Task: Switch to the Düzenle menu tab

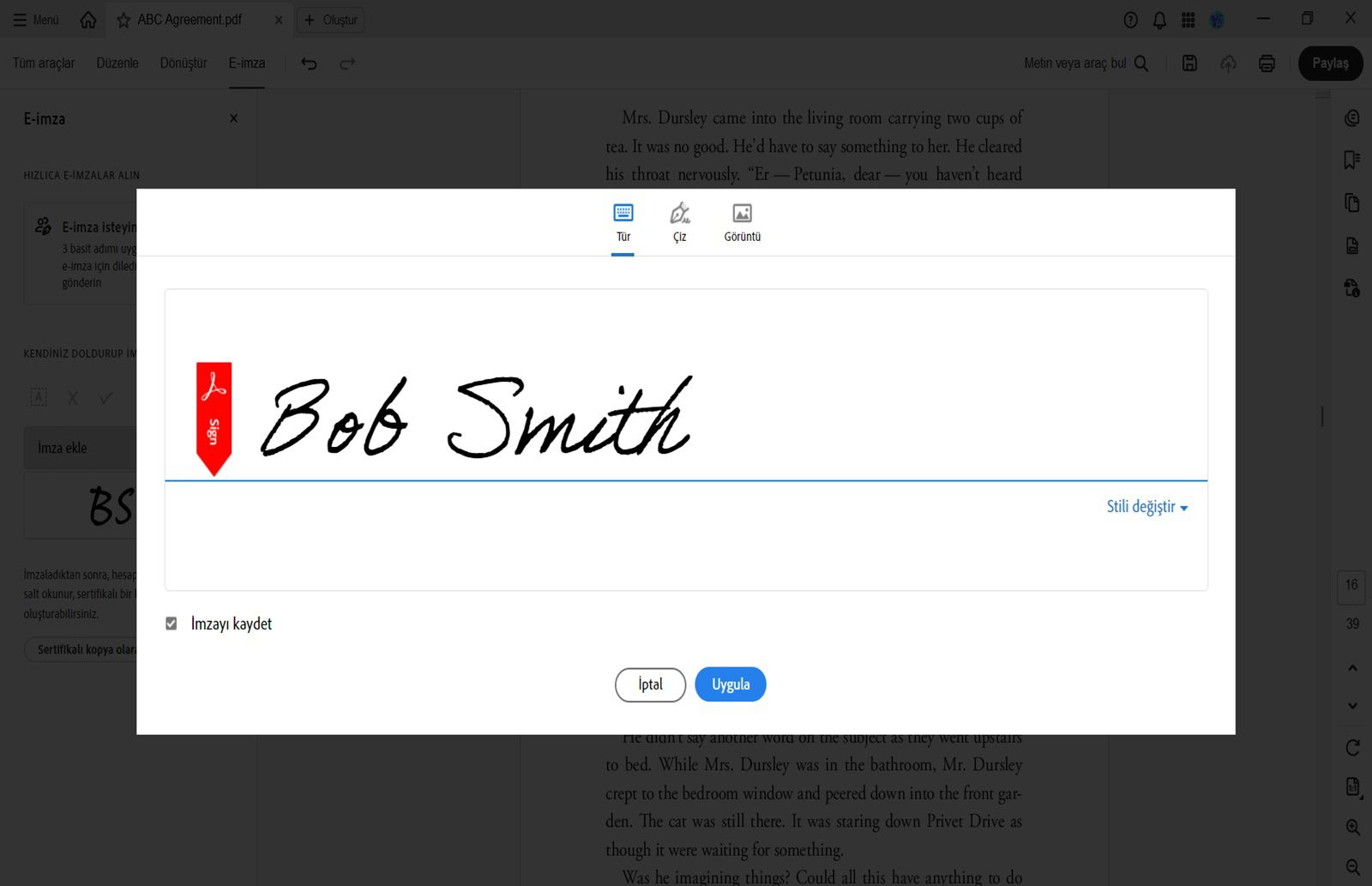Action: coord(117,63)
